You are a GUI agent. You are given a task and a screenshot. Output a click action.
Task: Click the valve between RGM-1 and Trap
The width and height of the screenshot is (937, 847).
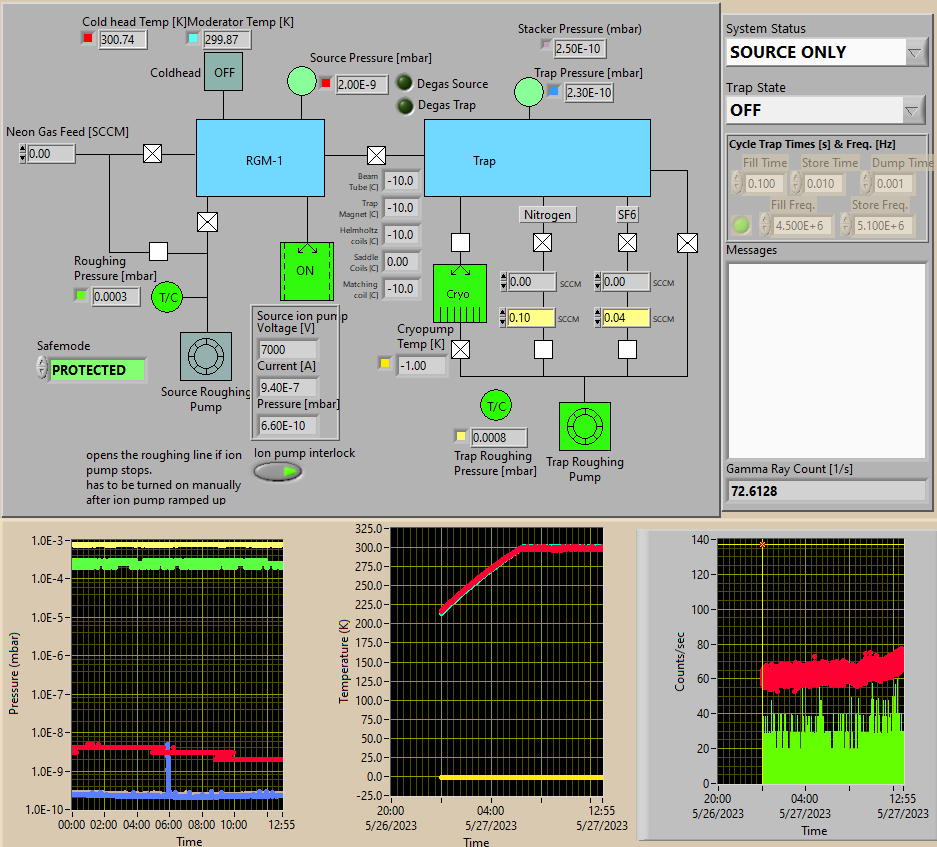pos(376,155)
